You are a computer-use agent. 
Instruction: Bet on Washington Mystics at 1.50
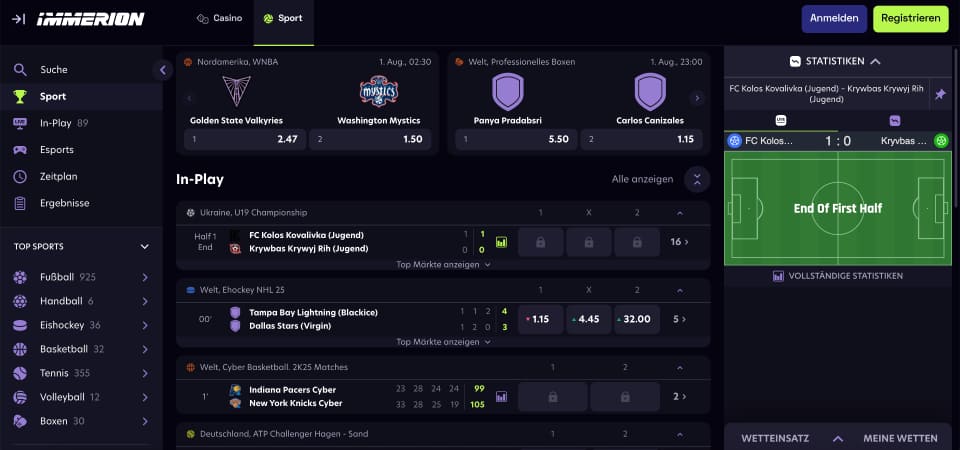tap(370, 139)
